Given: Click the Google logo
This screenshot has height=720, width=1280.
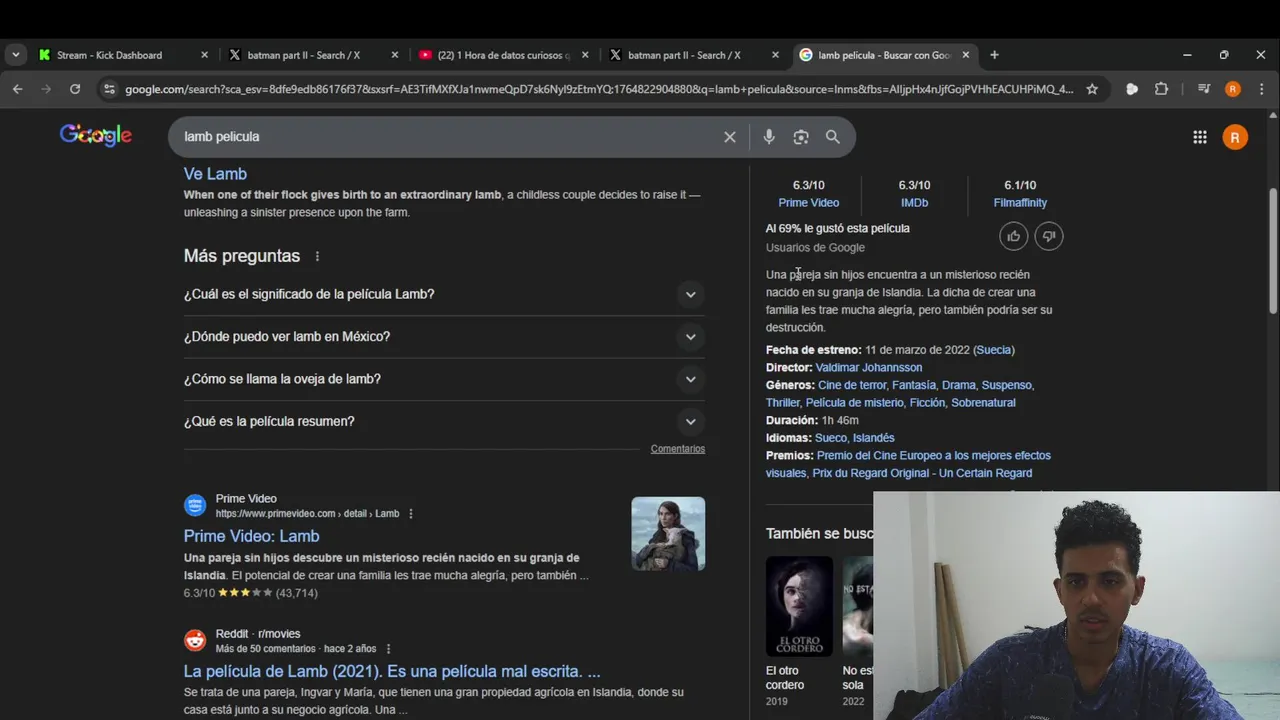Looking at the screenshot, I should point(96,135).
